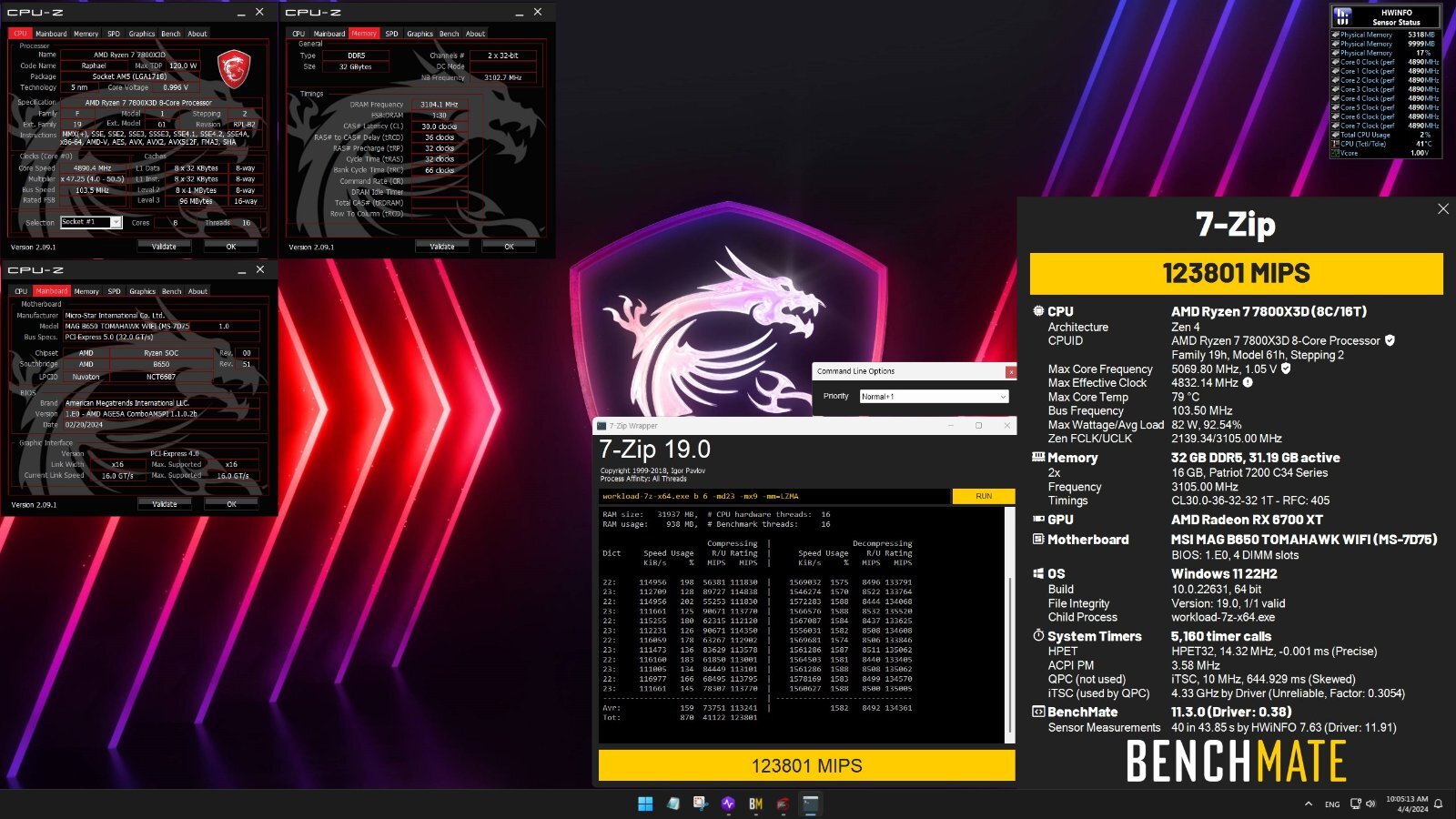Click the network icon in system tray
Screen dimensions: 1456x819
1356,804
